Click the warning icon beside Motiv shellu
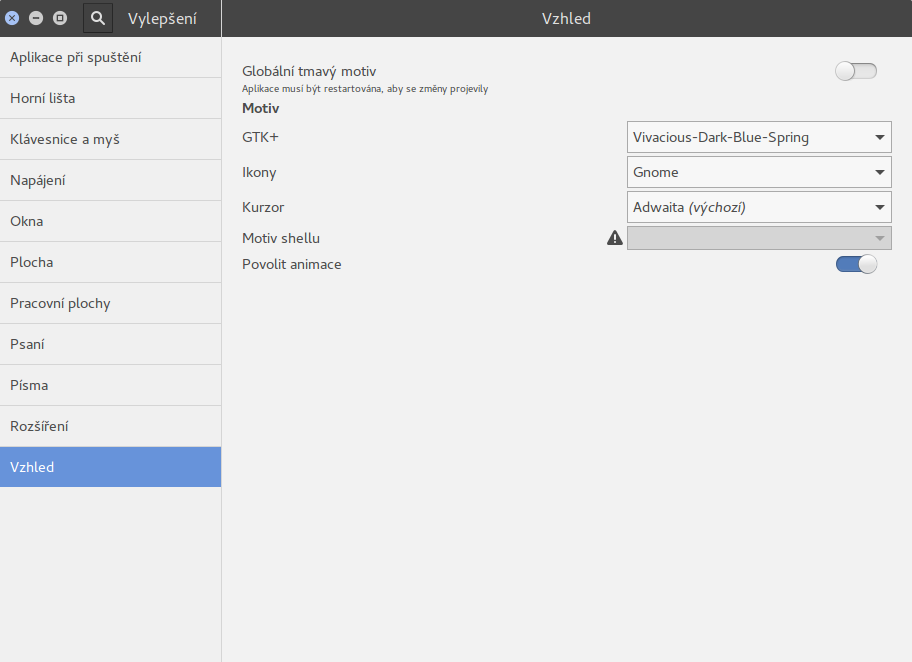Image resolution: width=912 pixels, height=662 pixels. pos(615,238)
